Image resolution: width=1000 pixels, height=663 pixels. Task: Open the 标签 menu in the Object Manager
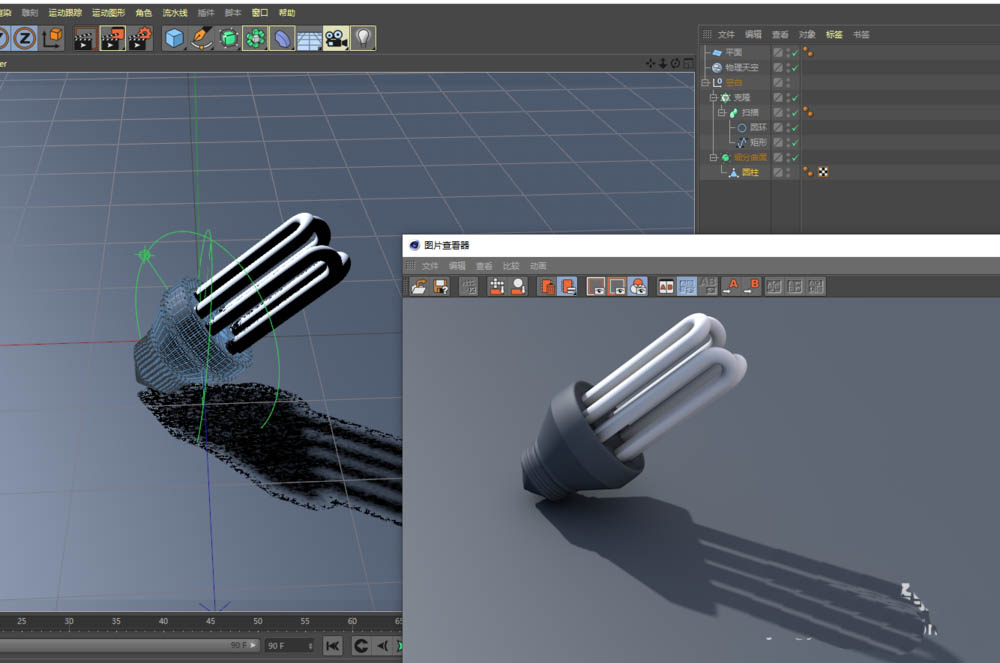(834, 34)
